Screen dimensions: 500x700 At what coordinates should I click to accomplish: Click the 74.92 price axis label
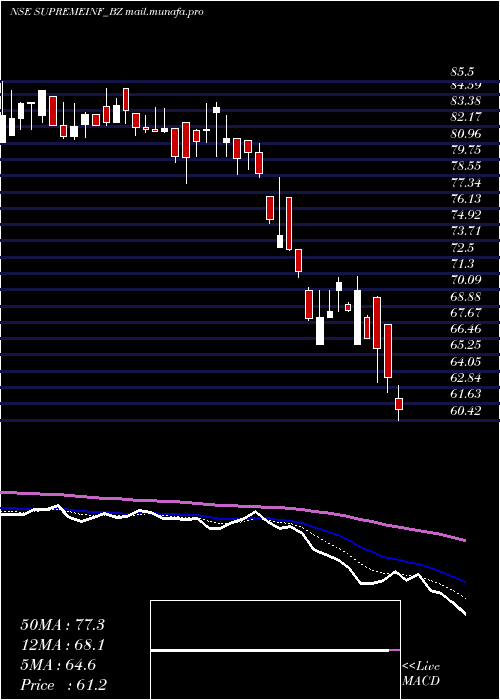pyautogui.click(x=466, y=215)
